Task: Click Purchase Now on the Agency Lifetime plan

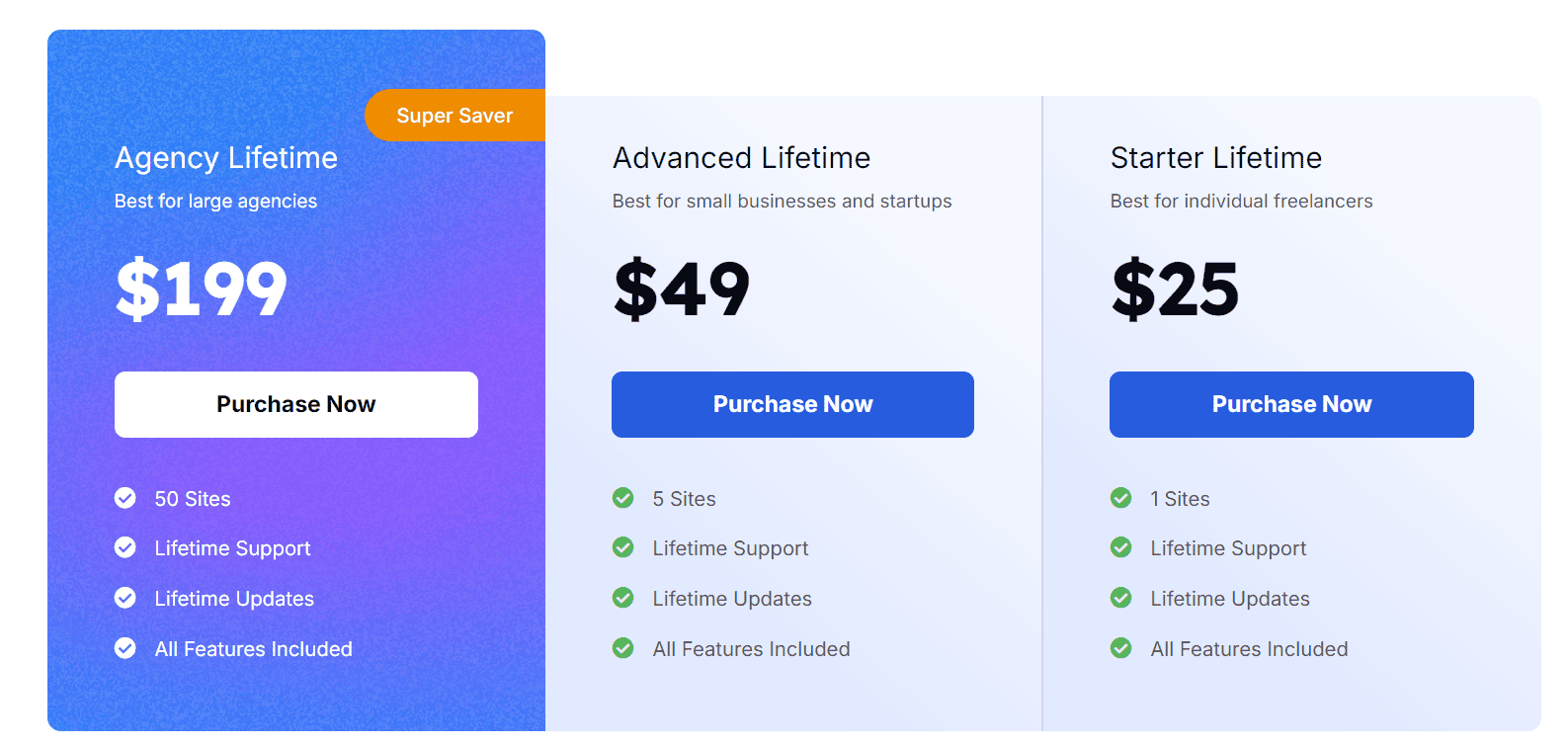Action: coord(295,404)
